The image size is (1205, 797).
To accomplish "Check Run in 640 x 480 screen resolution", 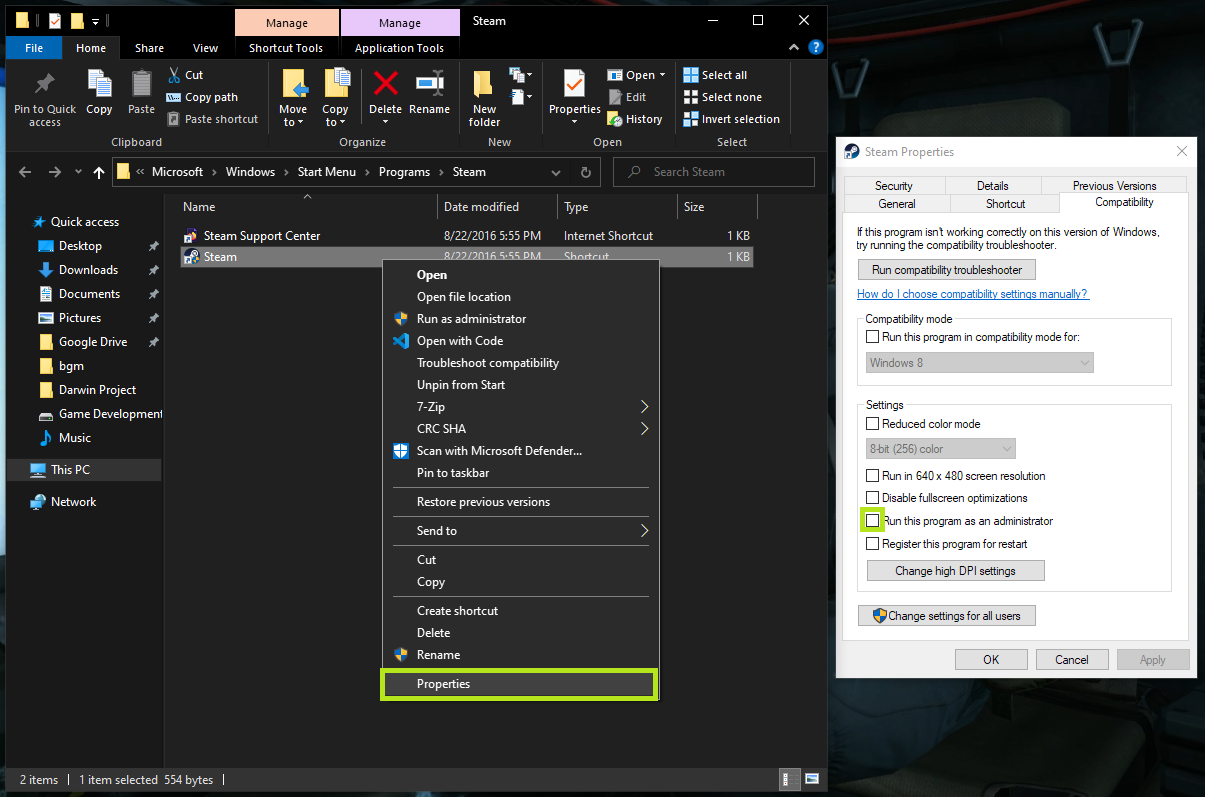I will [x=872, y=476].
